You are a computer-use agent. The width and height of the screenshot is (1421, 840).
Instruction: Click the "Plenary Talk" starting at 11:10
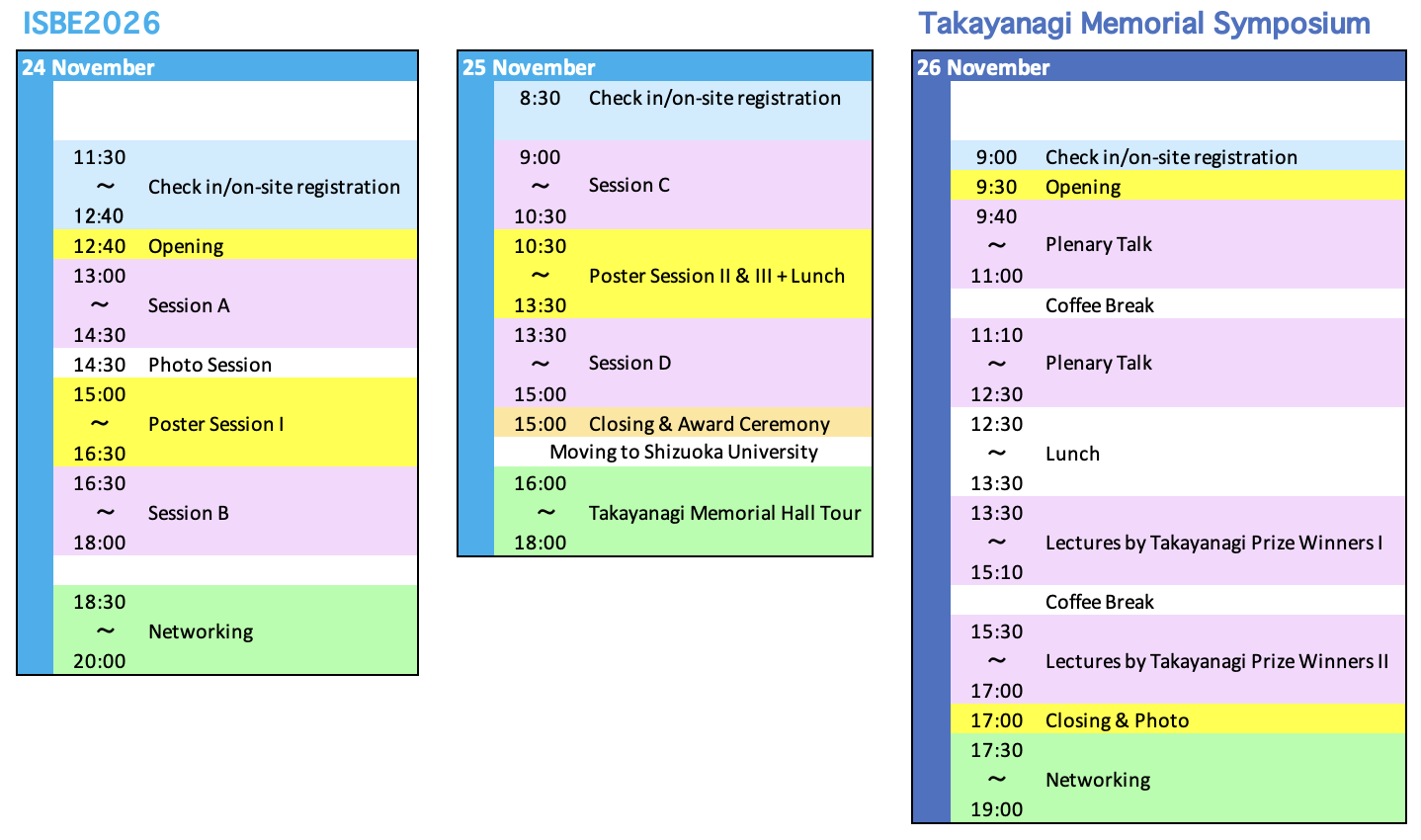coord(1099,363)
